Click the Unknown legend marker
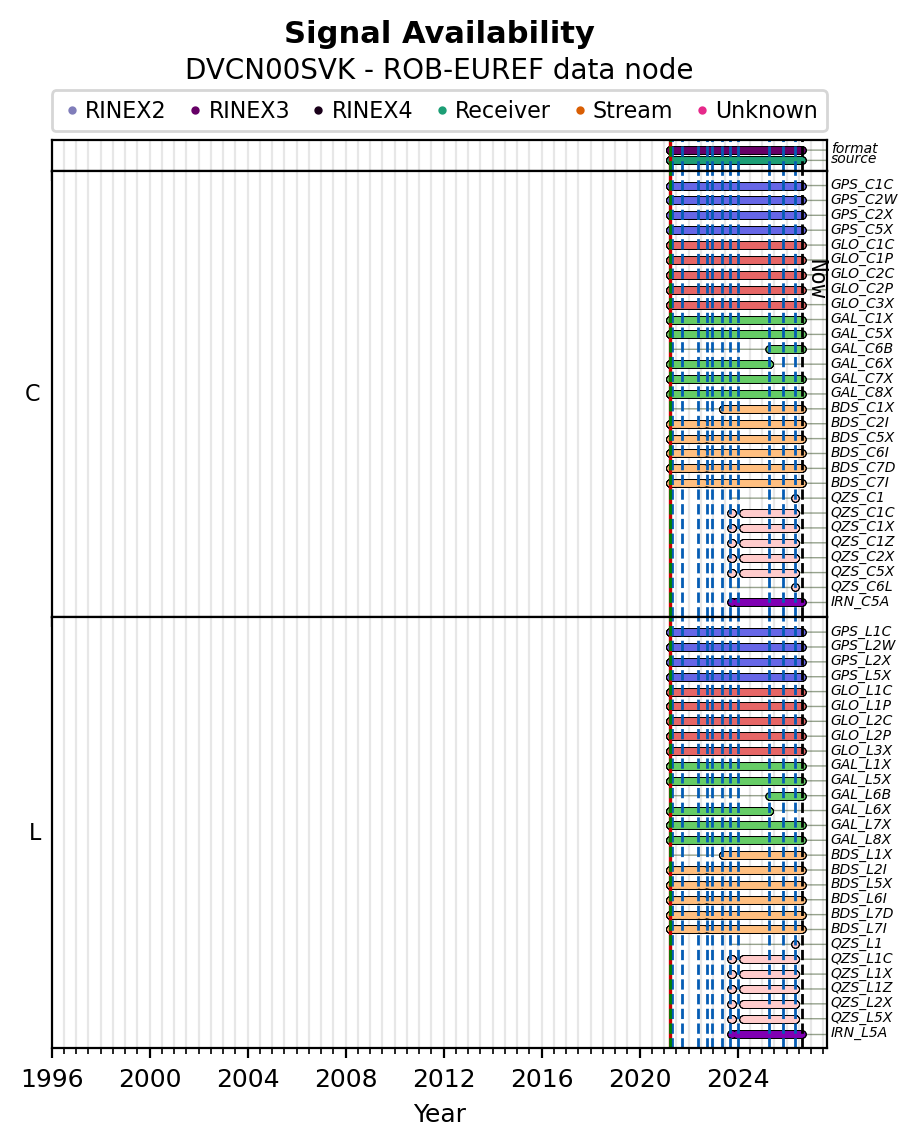Screen dimensions: 918x1147 pyautogui.click(x=703, y=111)
